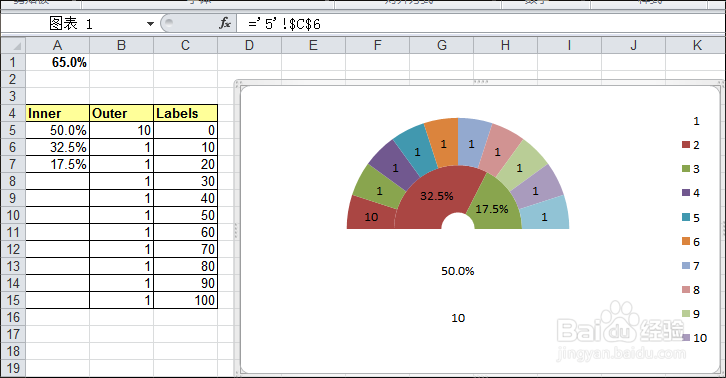Select Labels cell containing 70

[x=185, y=249]
